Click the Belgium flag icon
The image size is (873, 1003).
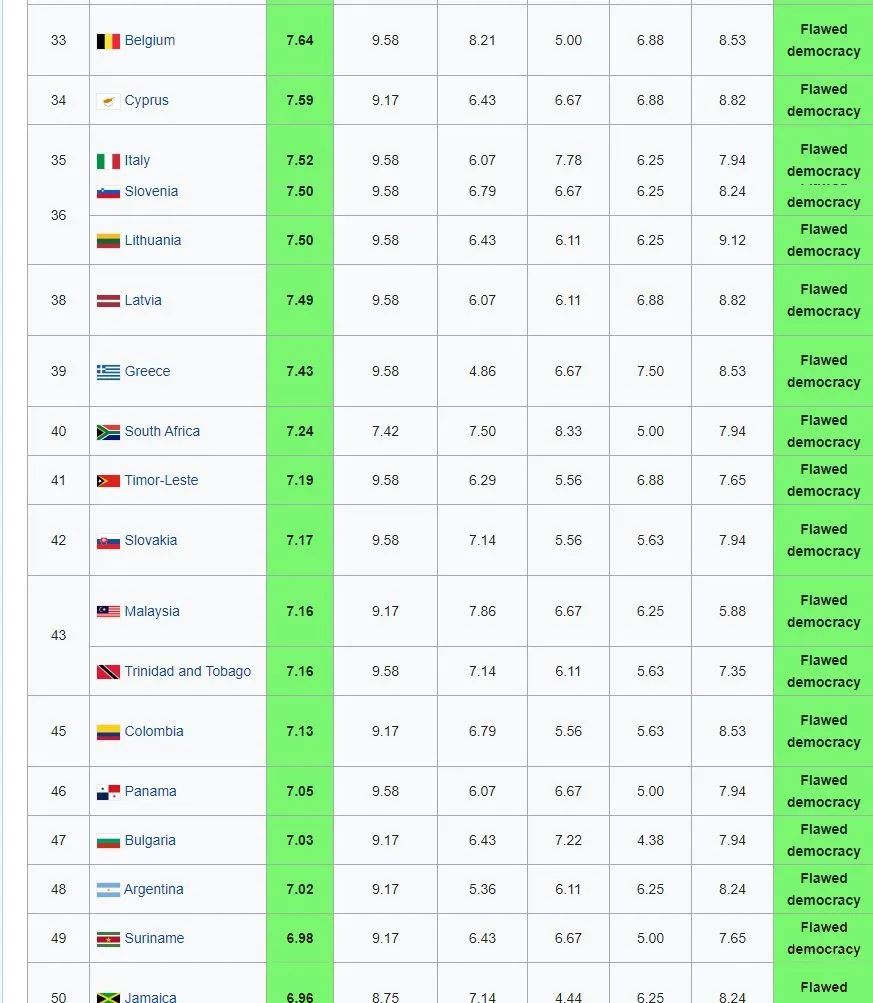tap(108, 41)
